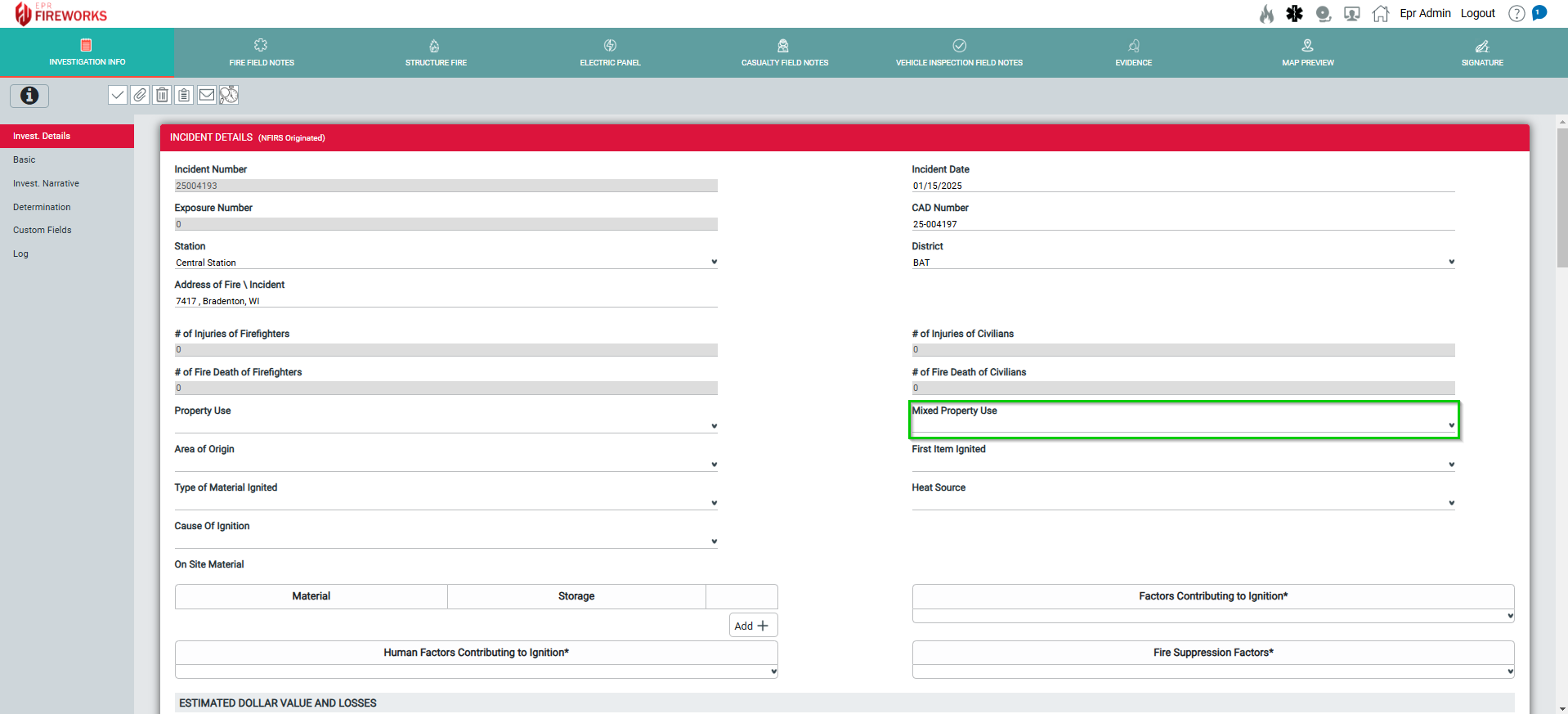The height and width of the screenshot is (714, 1568).
Task: Click the Add button for On Site Material
Action: (x=752, y=626)
